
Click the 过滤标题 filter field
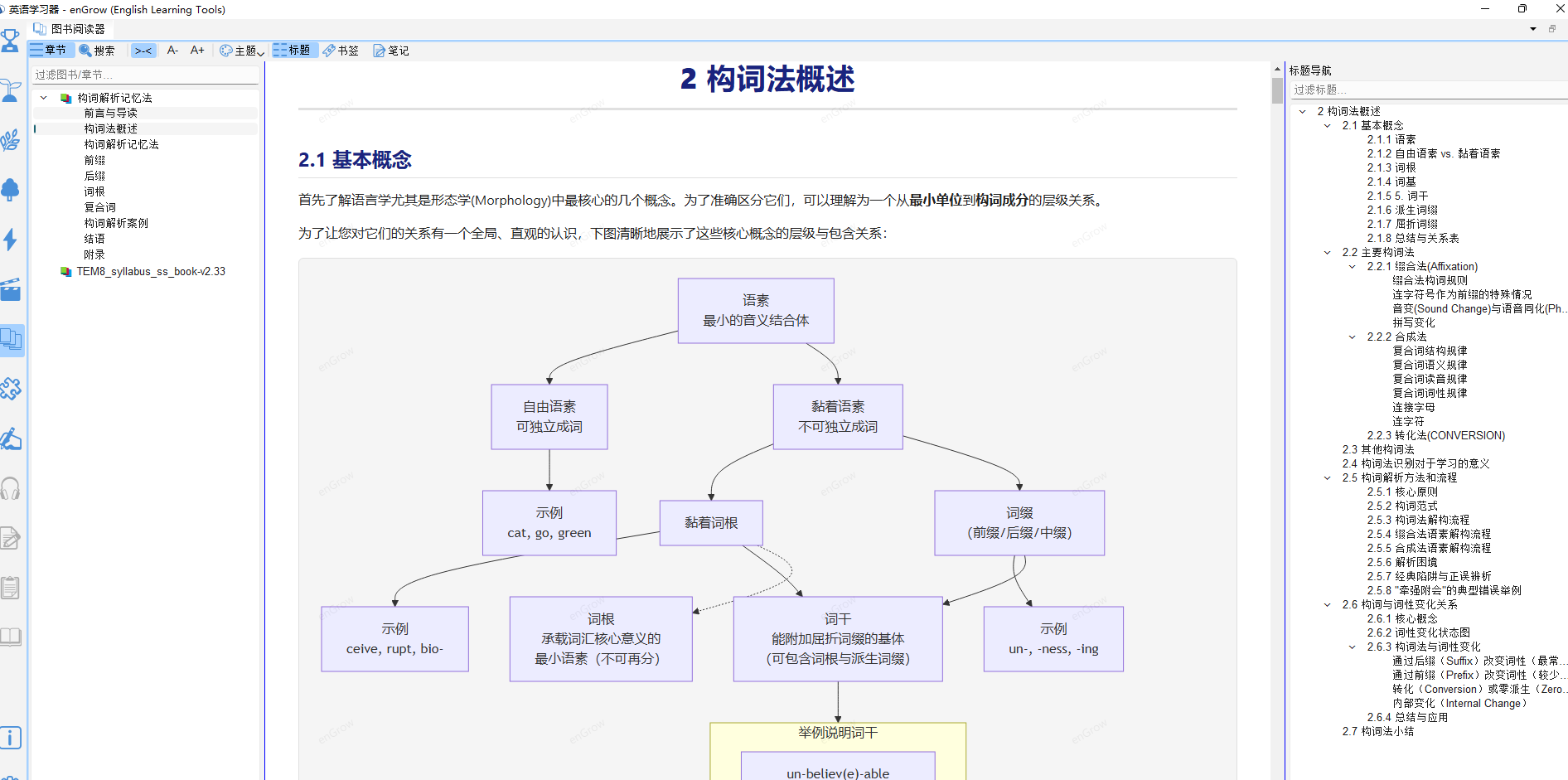click(1428, 90)
